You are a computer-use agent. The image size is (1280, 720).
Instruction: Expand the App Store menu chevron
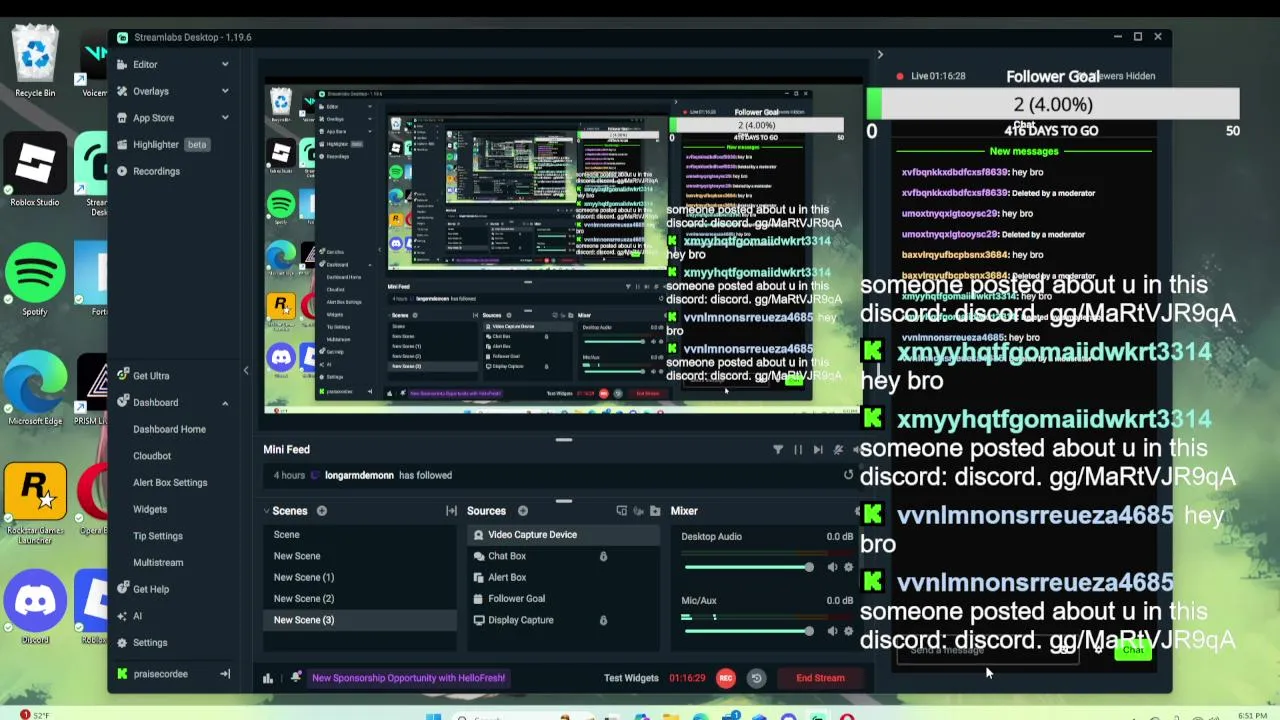click(225, 118)
